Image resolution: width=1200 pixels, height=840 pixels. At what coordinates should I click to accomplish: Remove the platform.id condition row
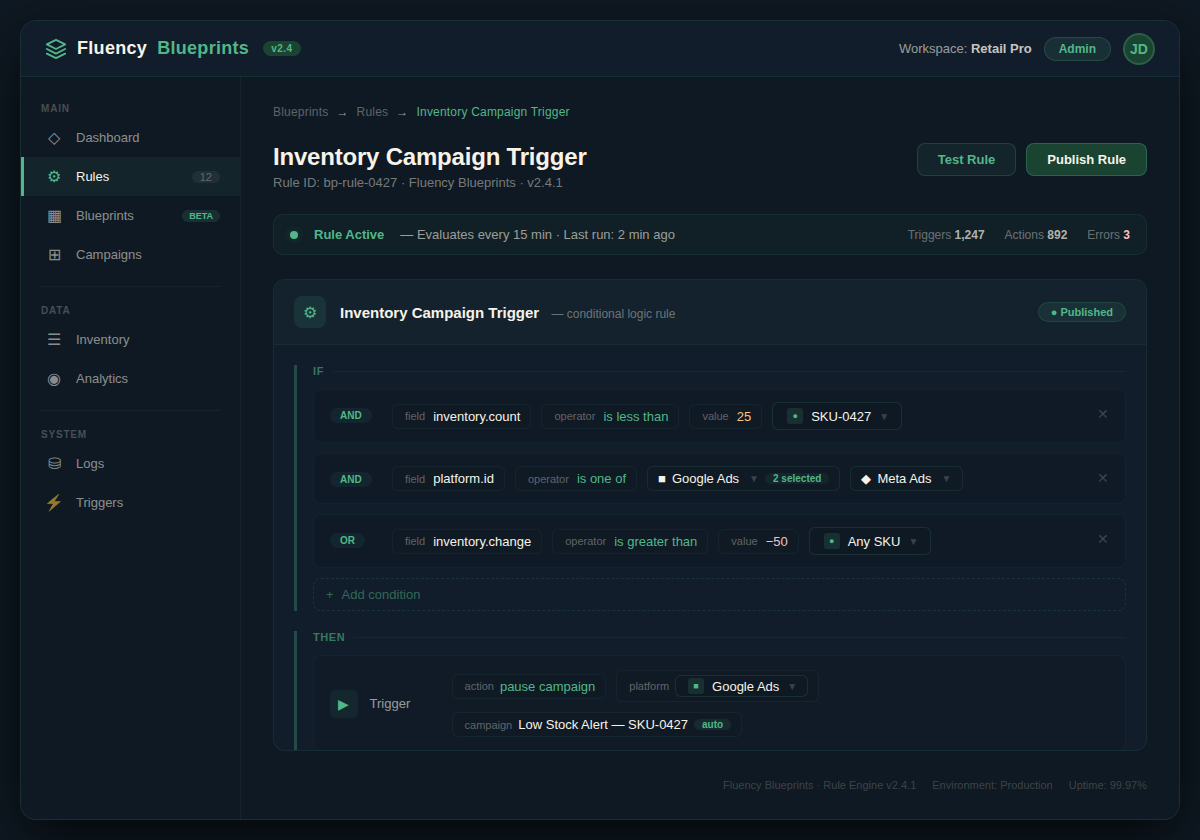pyautogui.click(x=1103, y=478)
